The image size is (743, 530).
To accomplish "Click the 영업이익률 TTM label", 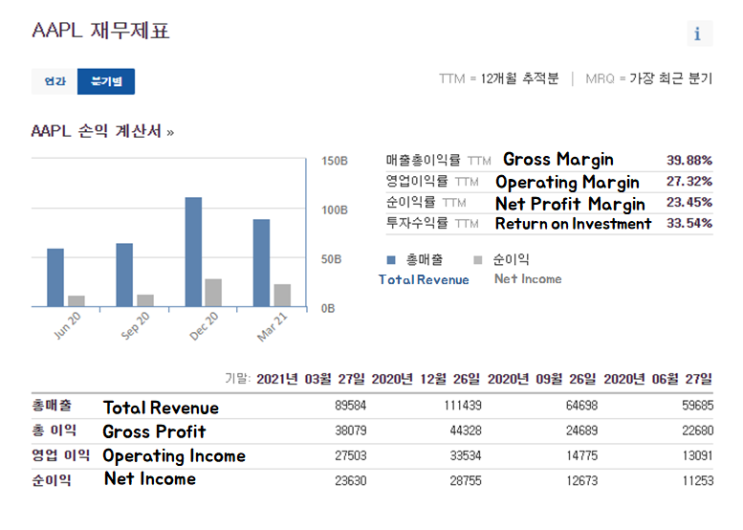I will (x=432, y=181).
